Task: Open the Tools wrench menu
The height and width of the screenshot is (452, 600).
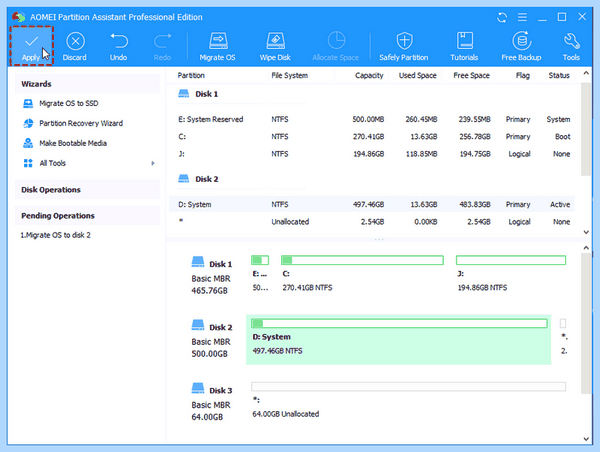Action: click(571, 47)
